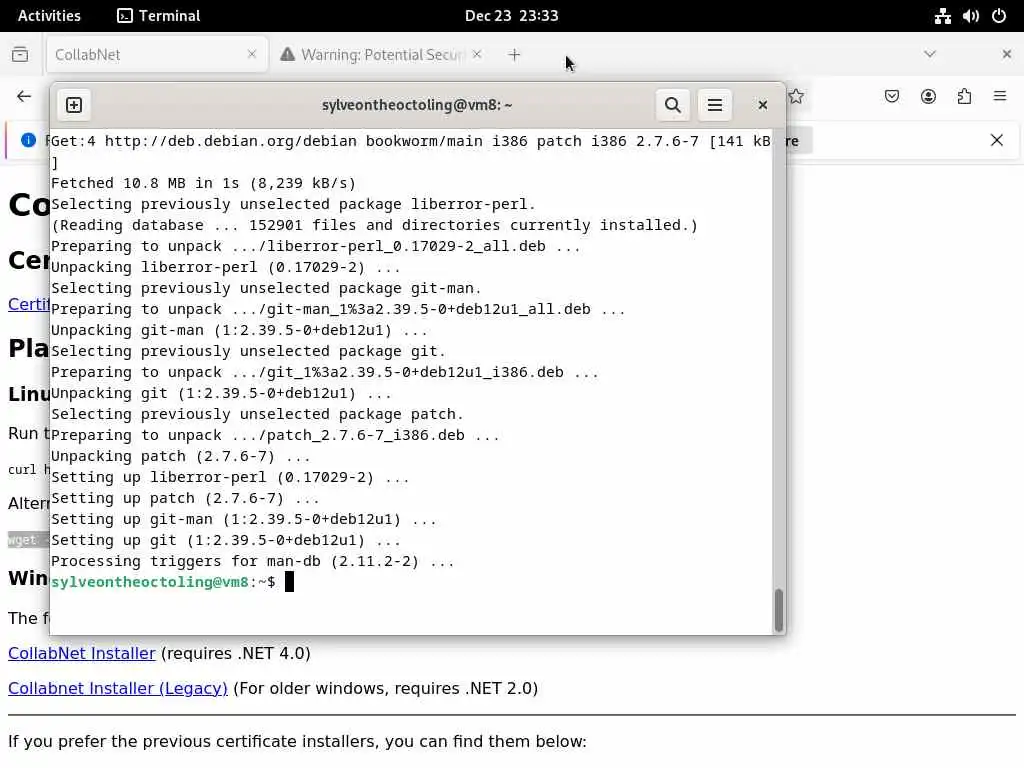Go back using Firefox back arrow
Viewport: 1024px width, 768px height.
coord(24,97)
